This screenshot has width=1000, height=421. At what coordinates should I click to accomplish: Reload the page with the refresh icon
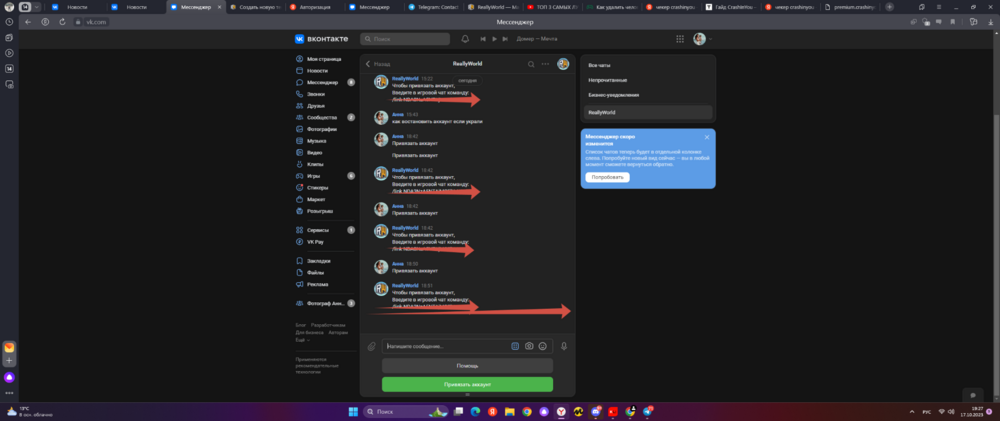(x=62, y=22)
